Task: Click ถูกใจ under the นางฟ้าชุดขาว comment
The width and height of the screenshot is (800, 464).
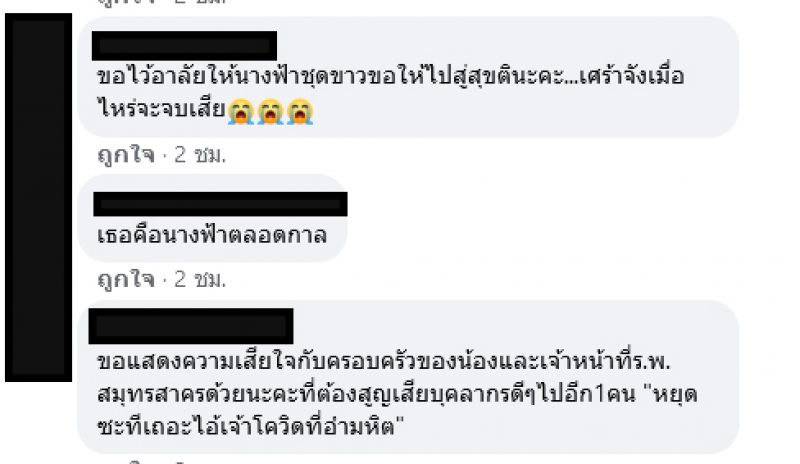Action: (126, 155)
